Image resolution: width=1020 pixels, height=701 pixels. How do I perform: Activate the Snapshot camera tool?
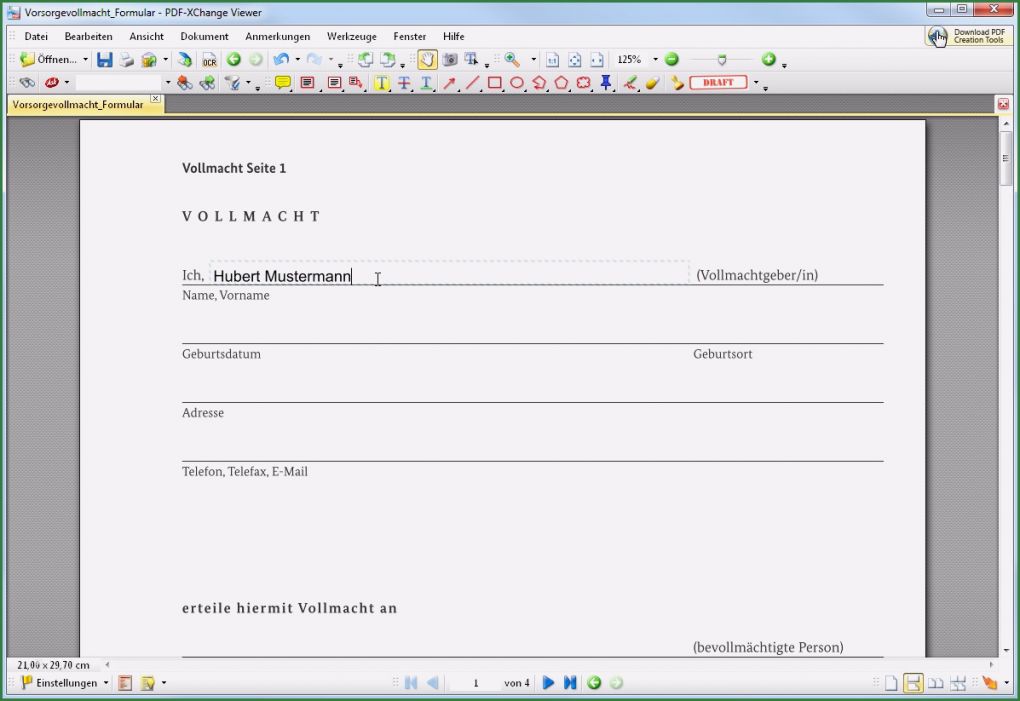[x=450, y=60]
